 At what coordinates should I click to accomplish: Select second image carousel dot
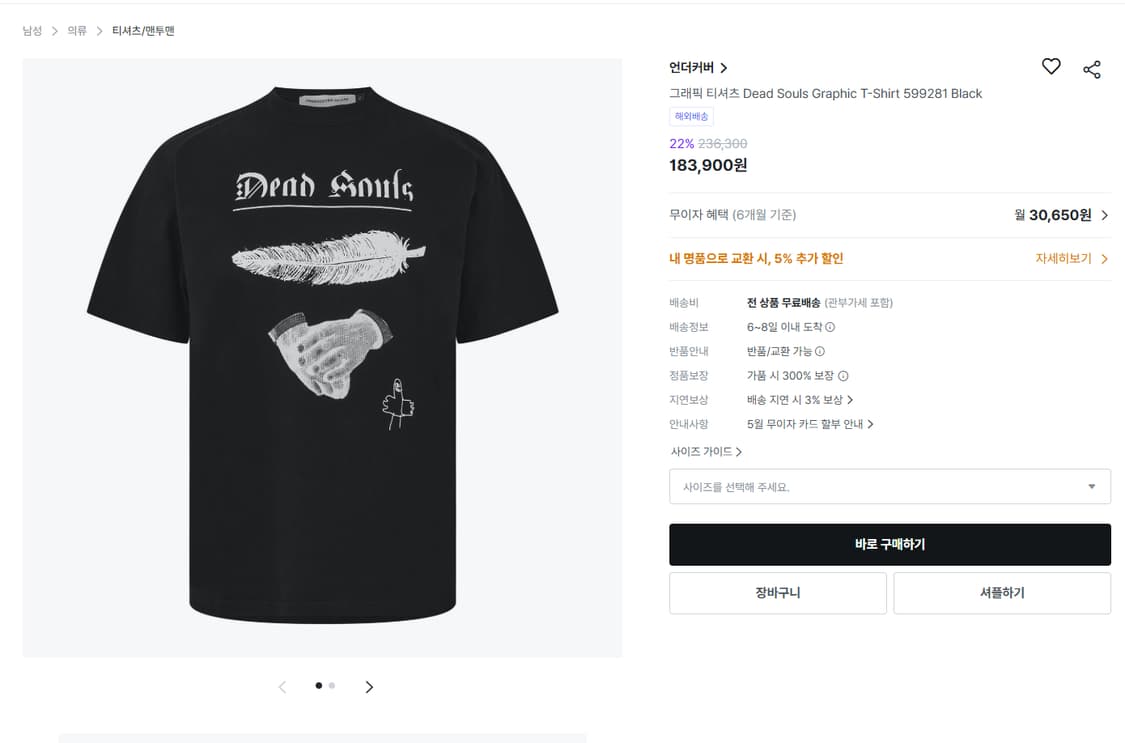coord(332,686)
